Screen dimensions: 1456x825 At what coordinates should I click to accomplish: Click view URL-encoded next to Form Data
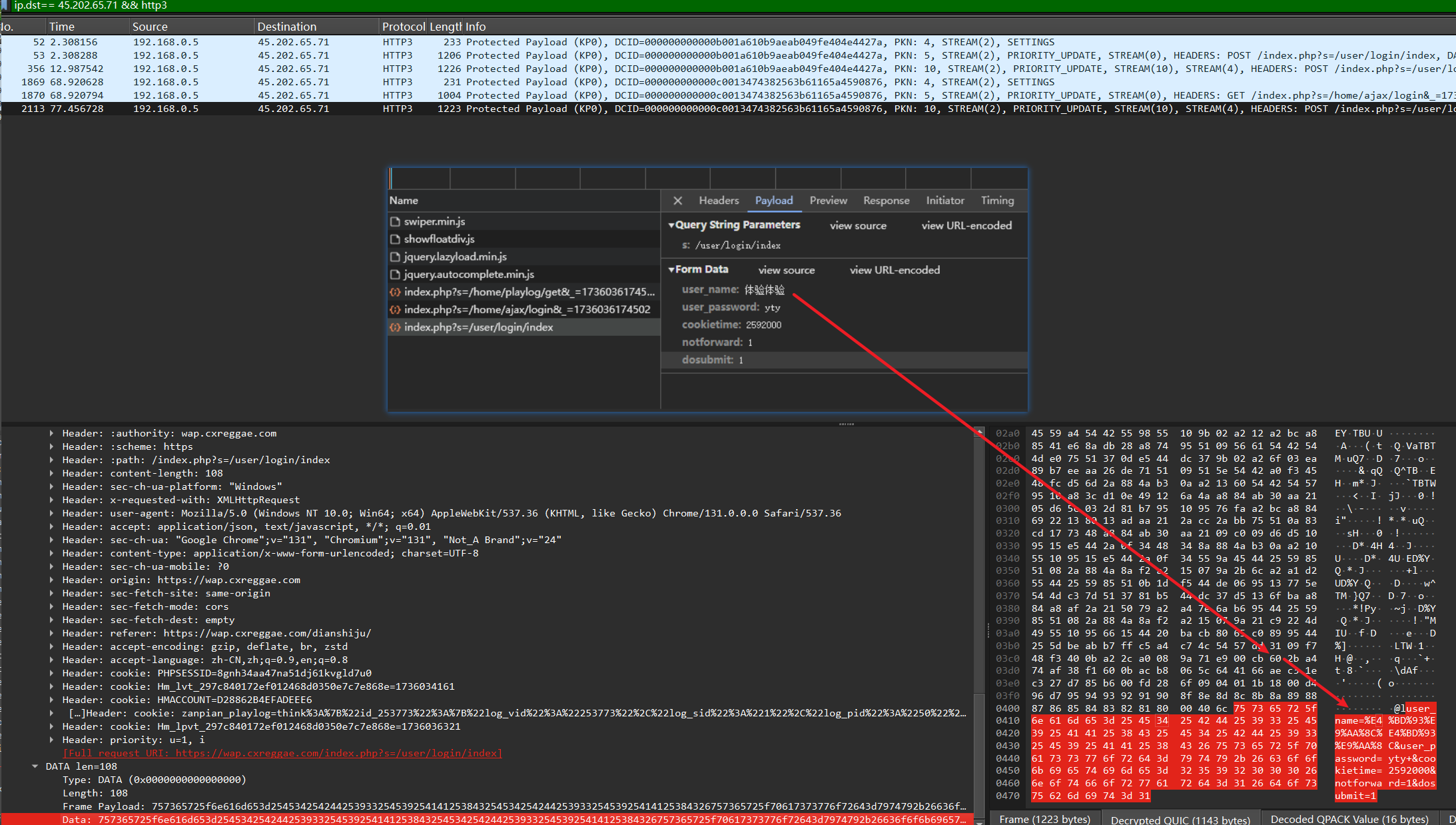[895, 270]
